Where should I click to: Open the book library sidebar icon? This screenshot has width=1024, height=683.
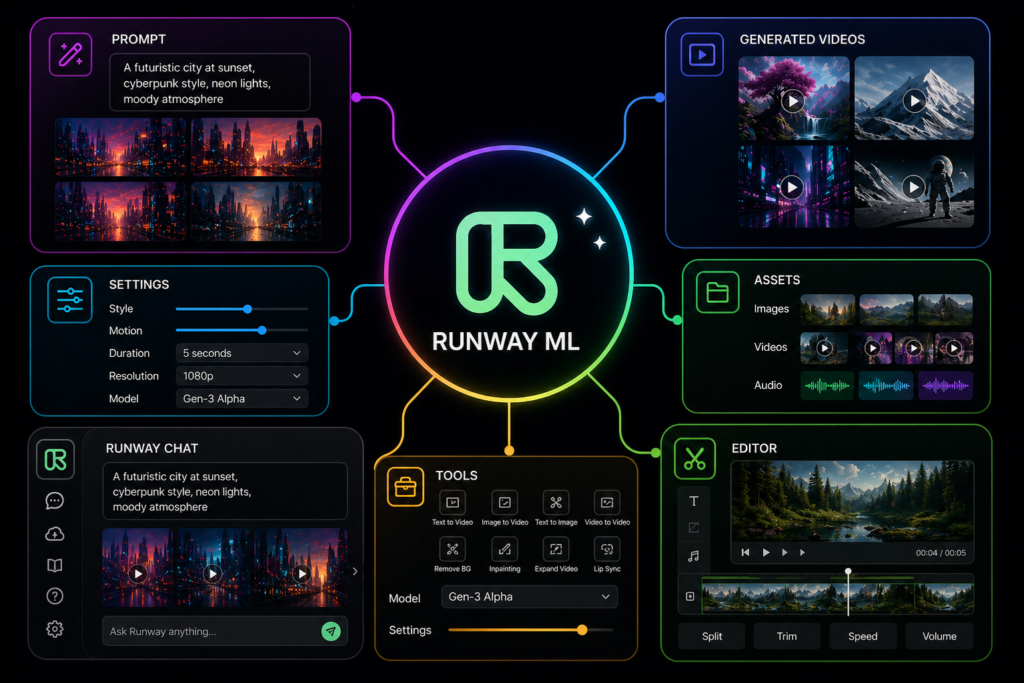(x=55, y=565)
